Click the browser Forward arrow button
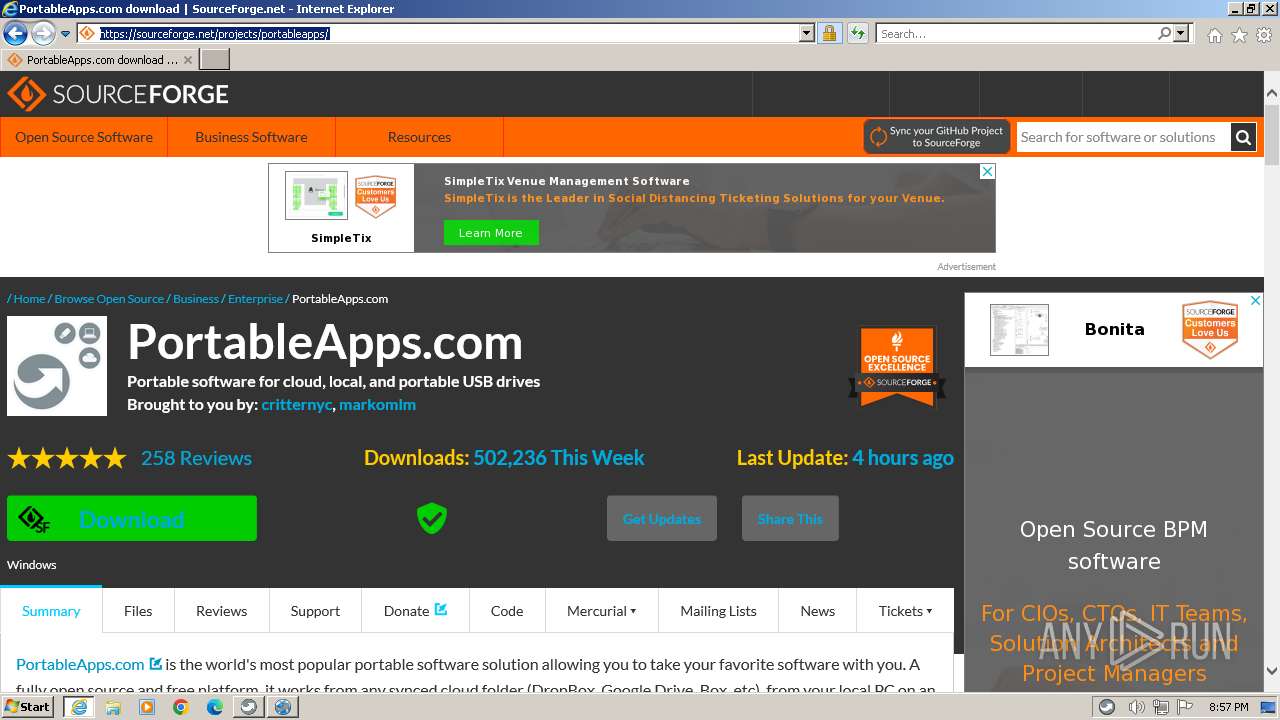Viewport: 1280px width, 720px height. (43, 34)
